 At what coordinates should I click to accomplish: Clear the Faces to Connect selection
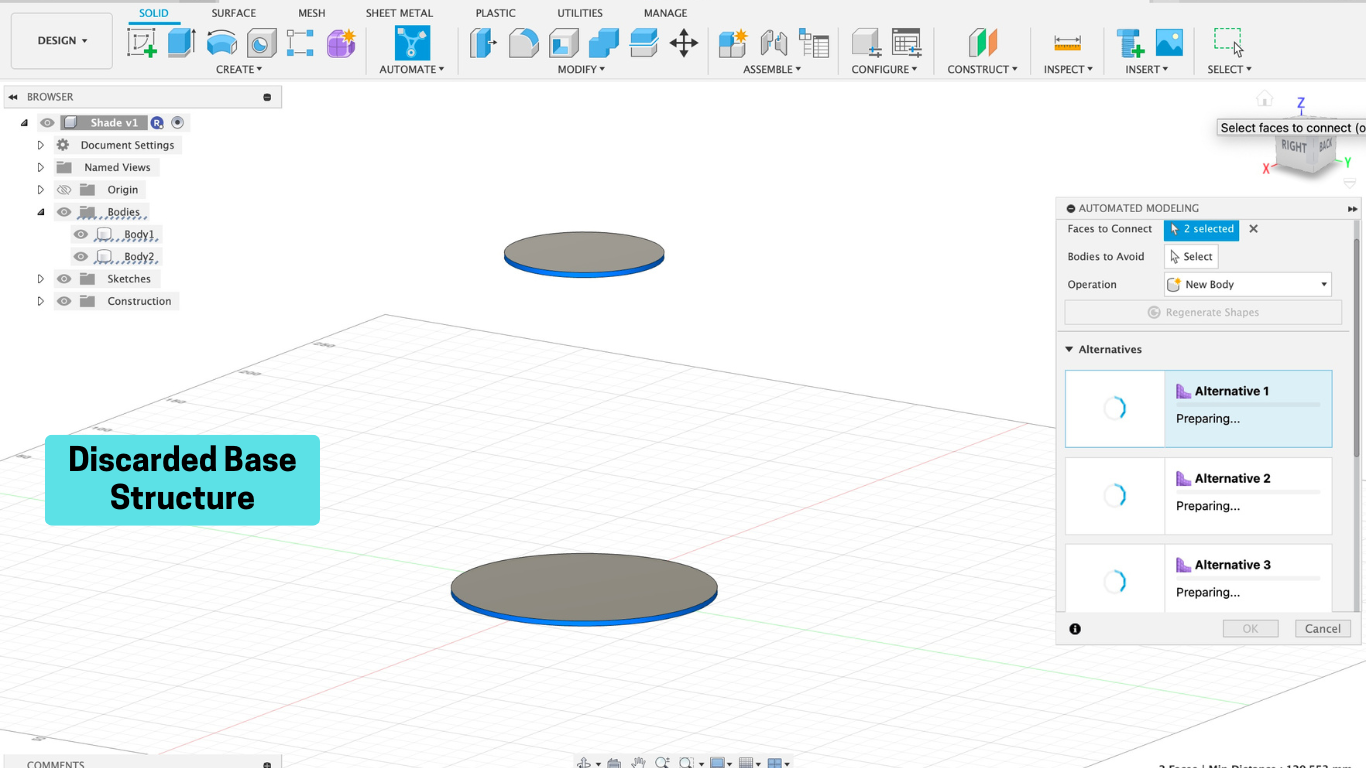(1253, 229)
